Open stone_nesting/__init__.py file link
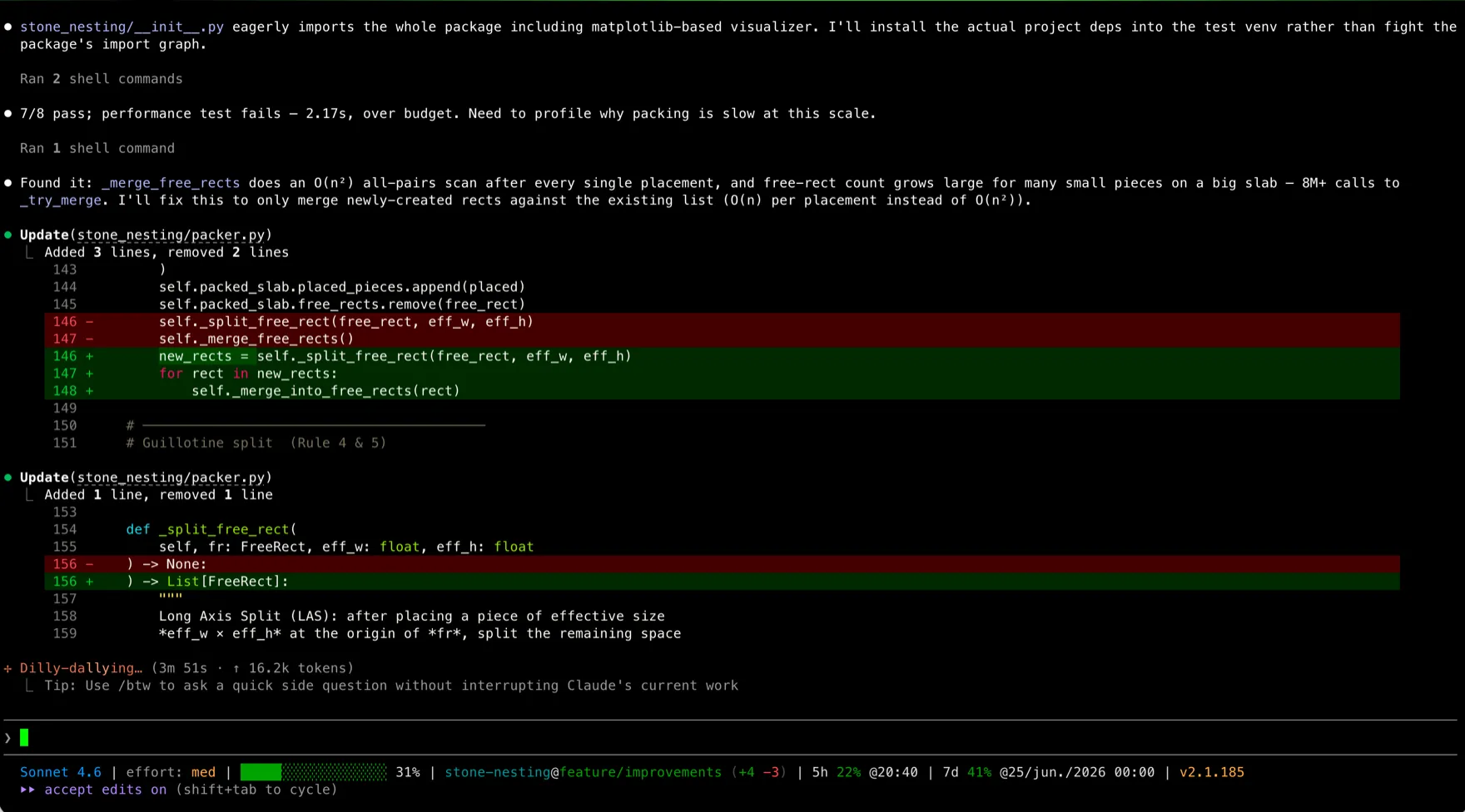The height and width of the screenshot is (812, 1465). coord(122,27)
